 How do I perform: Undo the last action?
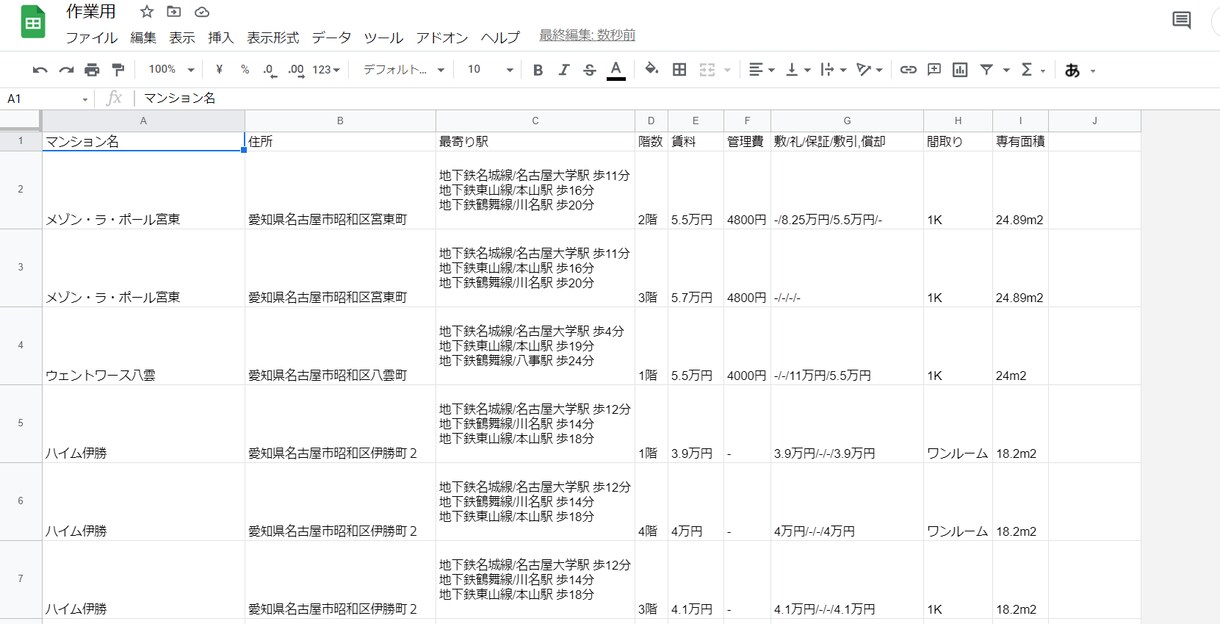pyautogui.click(x=40, y=70)
